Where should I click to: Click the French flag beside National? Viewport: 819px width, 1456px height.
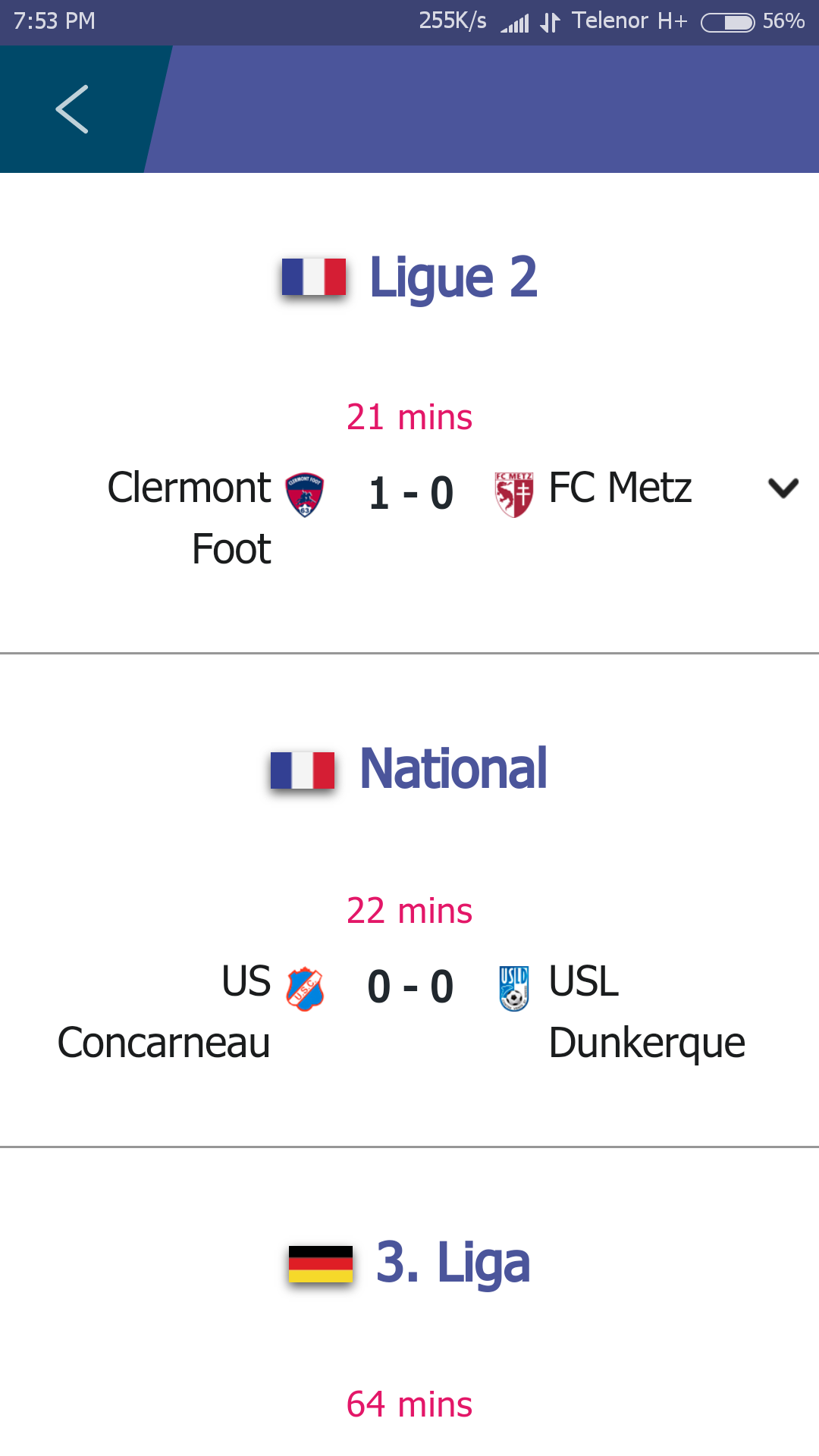point(303,770)
